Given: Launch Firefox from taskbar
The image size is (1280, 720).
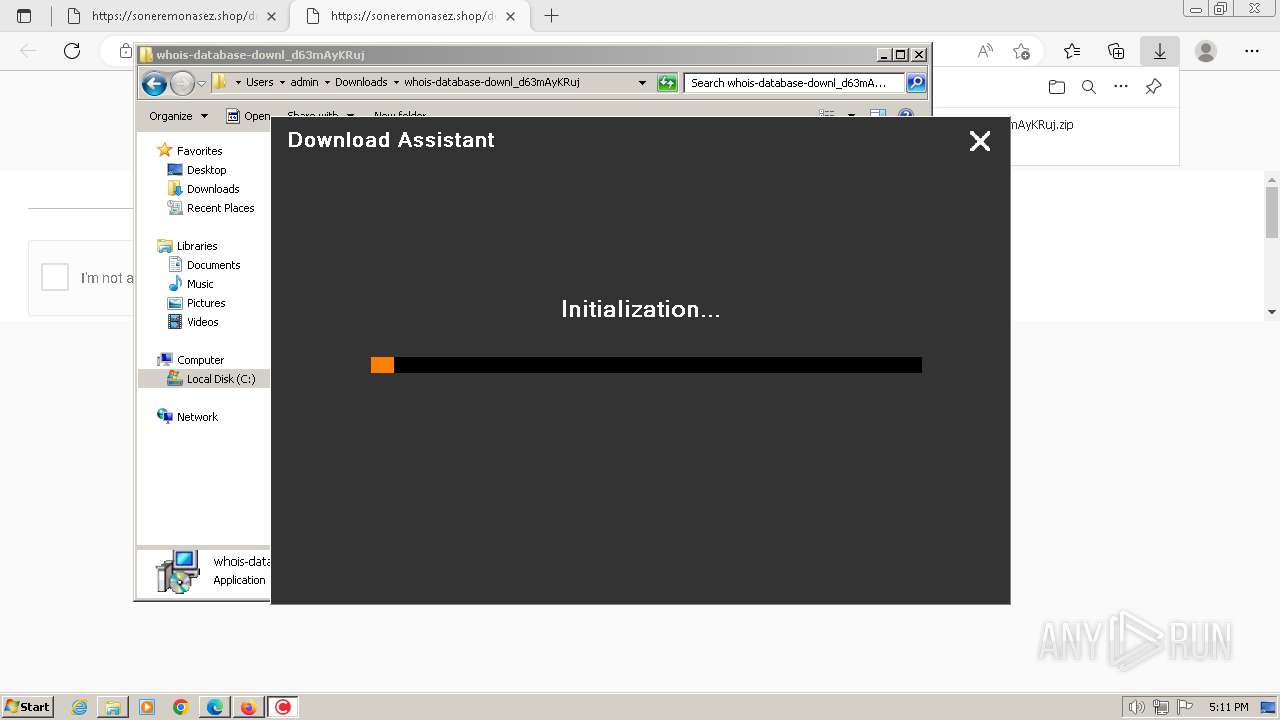Looking at the screenshot, I should [x=248, y=707].
